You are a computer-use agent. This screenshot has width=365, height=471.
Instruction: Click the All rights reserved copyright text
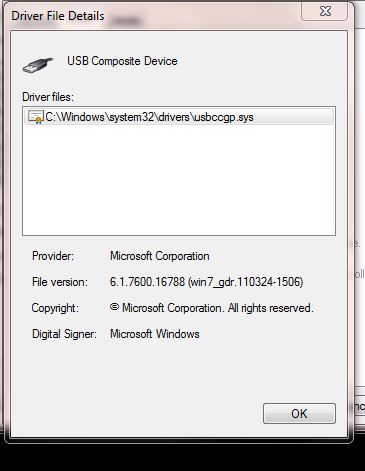(271, 308)
